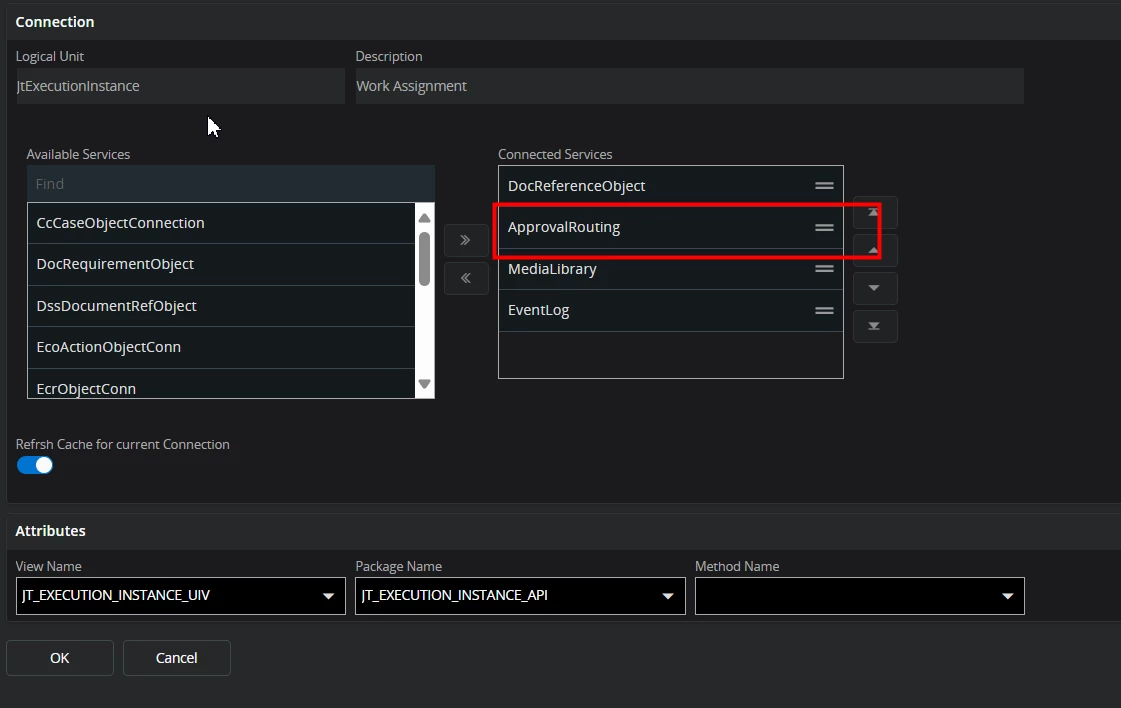
Task: Click the Cancel button
Action: [177, 658]
